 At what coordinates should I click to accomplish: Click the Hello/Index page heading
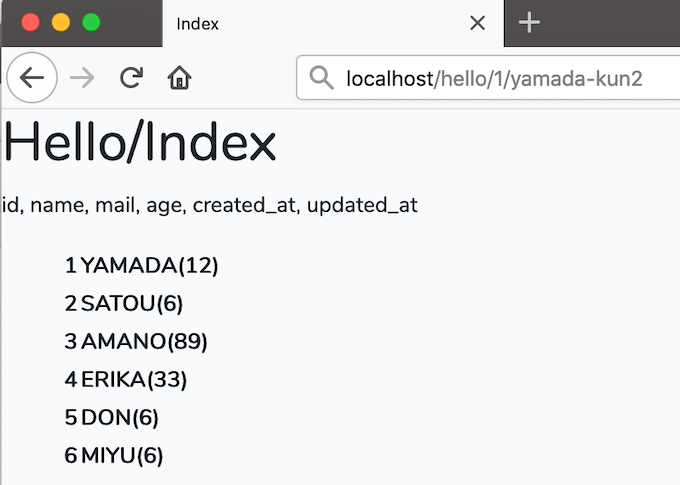(x=140, y=141)
